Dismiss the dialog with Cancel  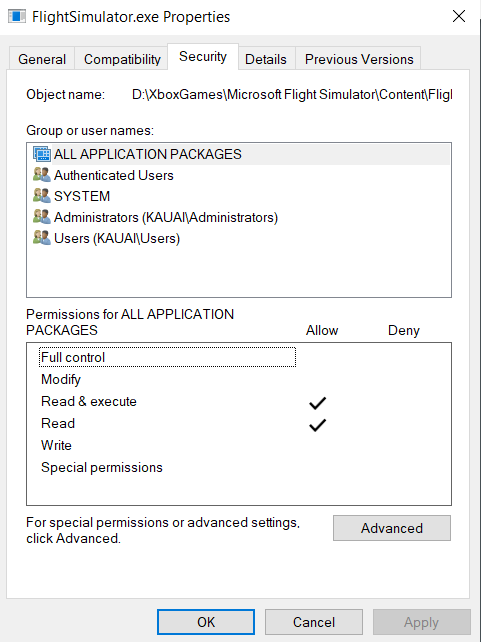tap(314, 622)
